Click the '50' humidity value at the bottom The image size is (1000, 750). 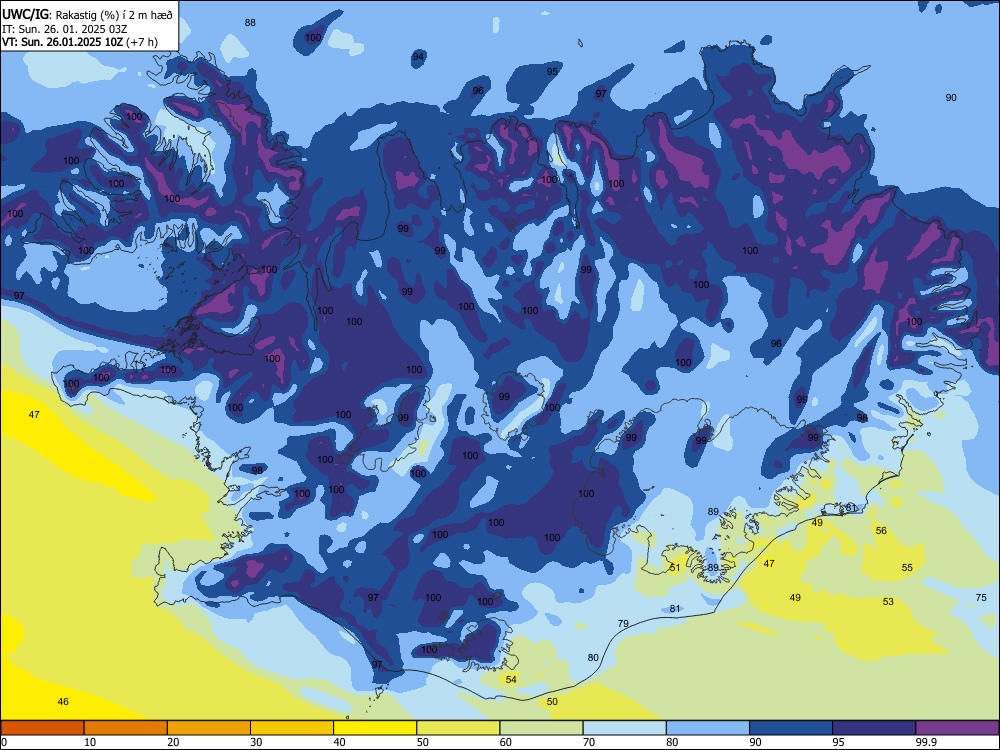(x=552, y=702)
